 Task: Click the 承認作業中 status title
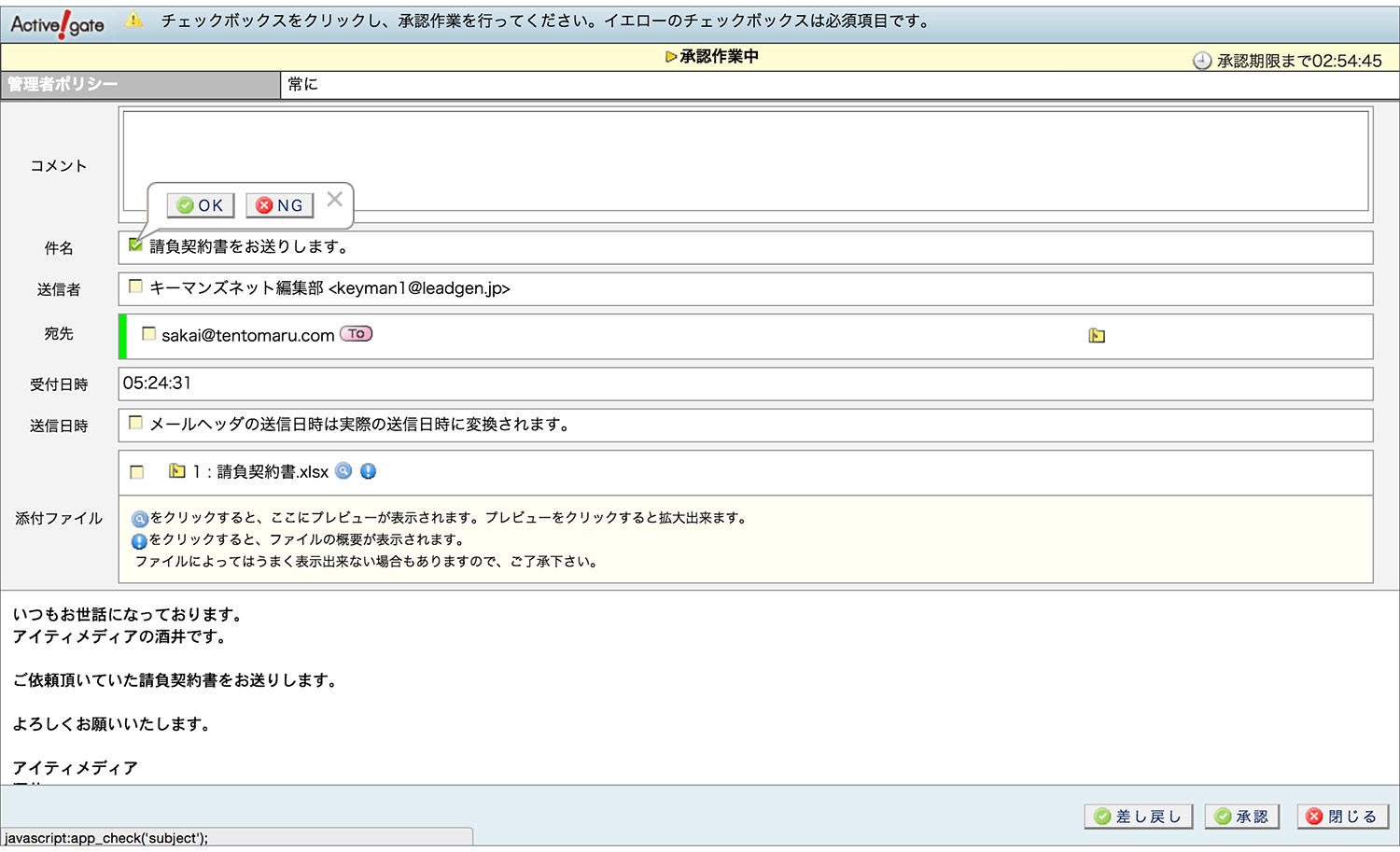[x=719, y=57]
